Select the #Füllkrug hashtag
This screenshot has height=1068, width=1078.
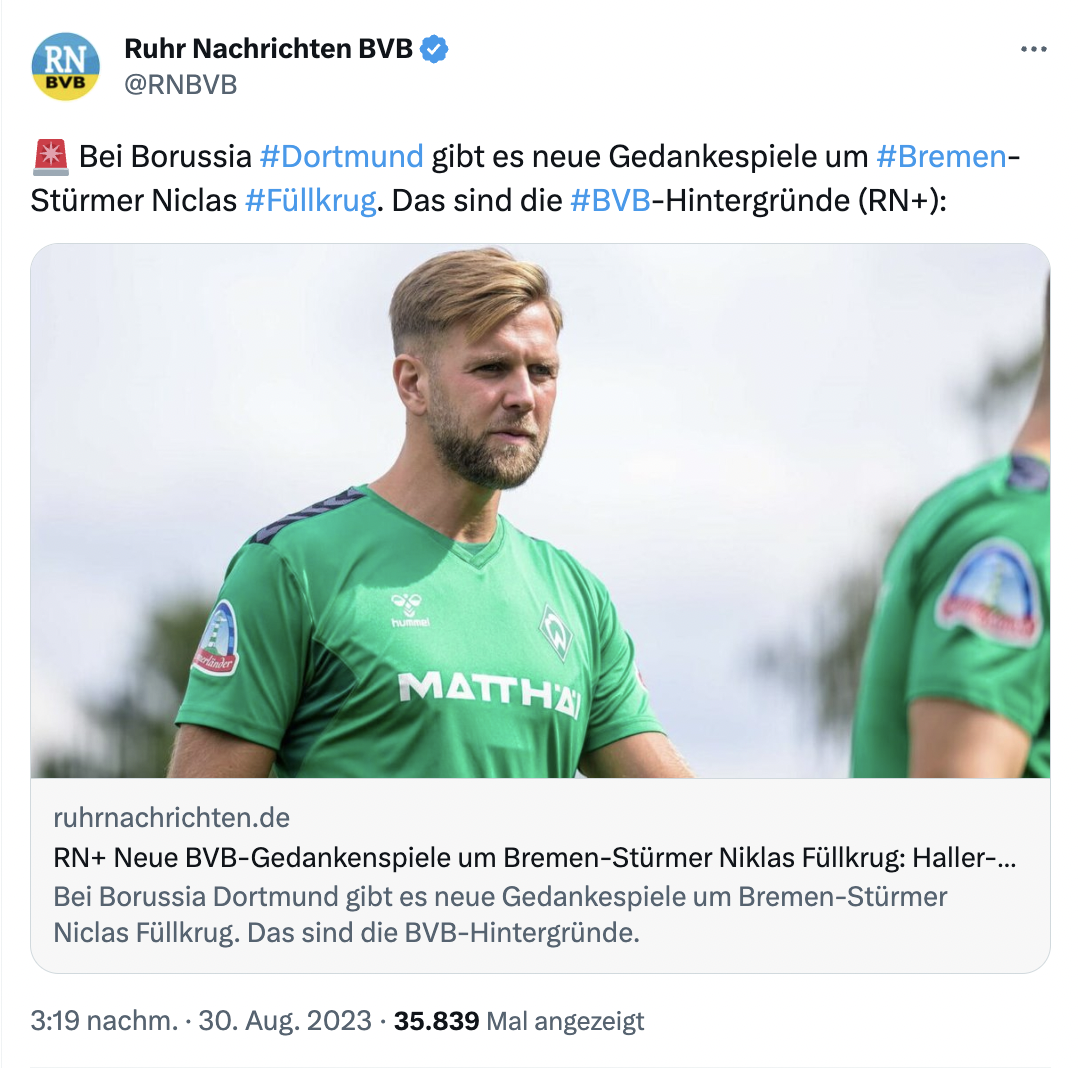pos(310,201)
